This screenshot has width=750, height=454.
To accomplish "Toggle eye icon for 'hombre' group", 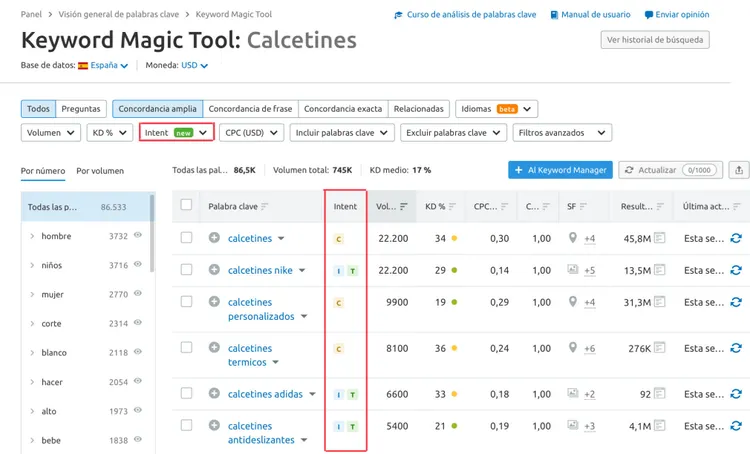I will click(138, 235).
